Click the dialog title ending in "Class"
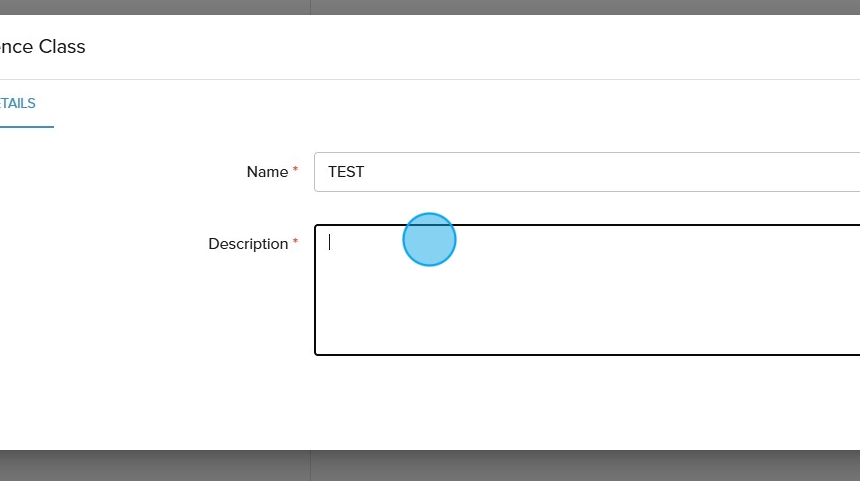Image resolution: width=860 pixels, height=481 pixels. tap(43, 47)
